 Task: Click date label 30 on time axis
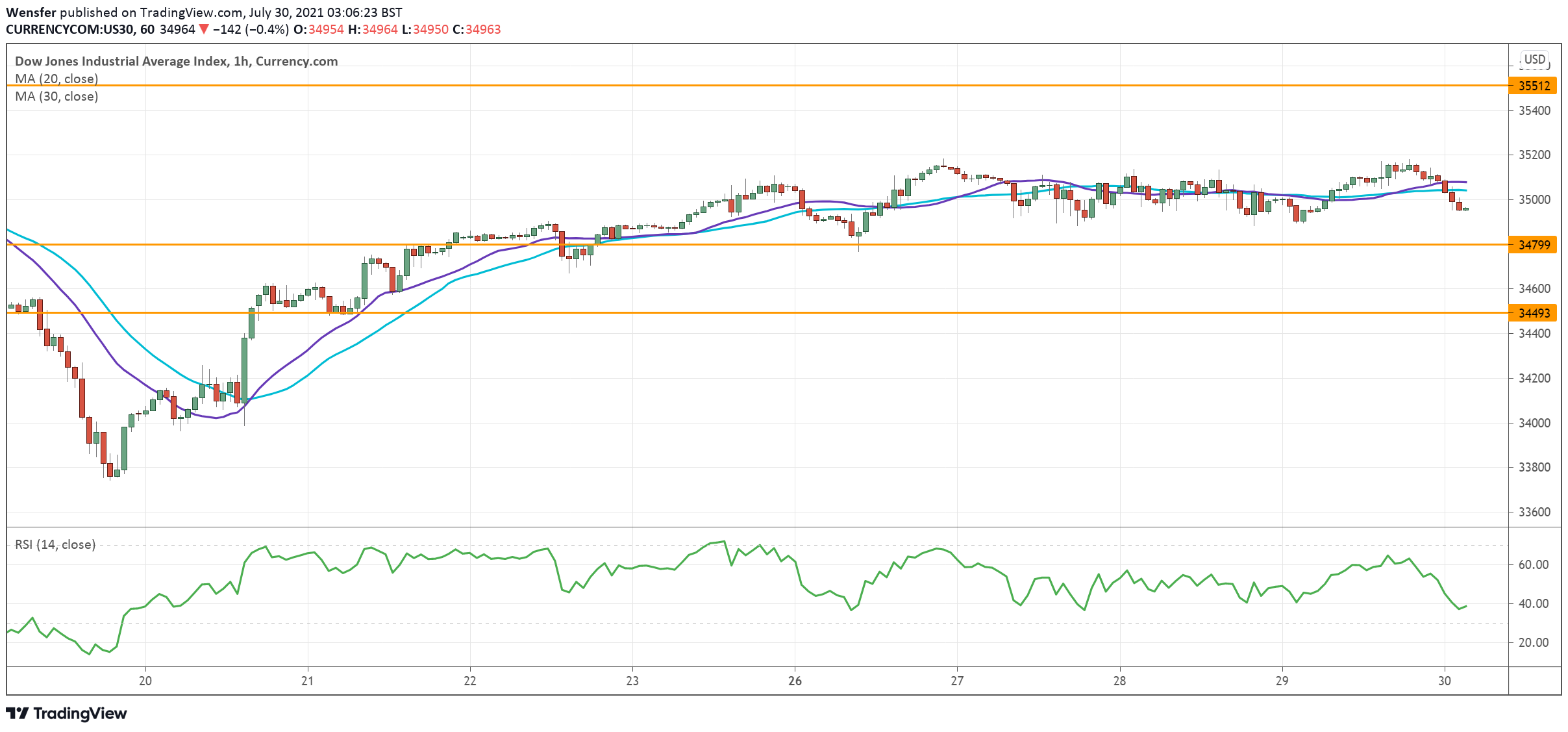1444,681
